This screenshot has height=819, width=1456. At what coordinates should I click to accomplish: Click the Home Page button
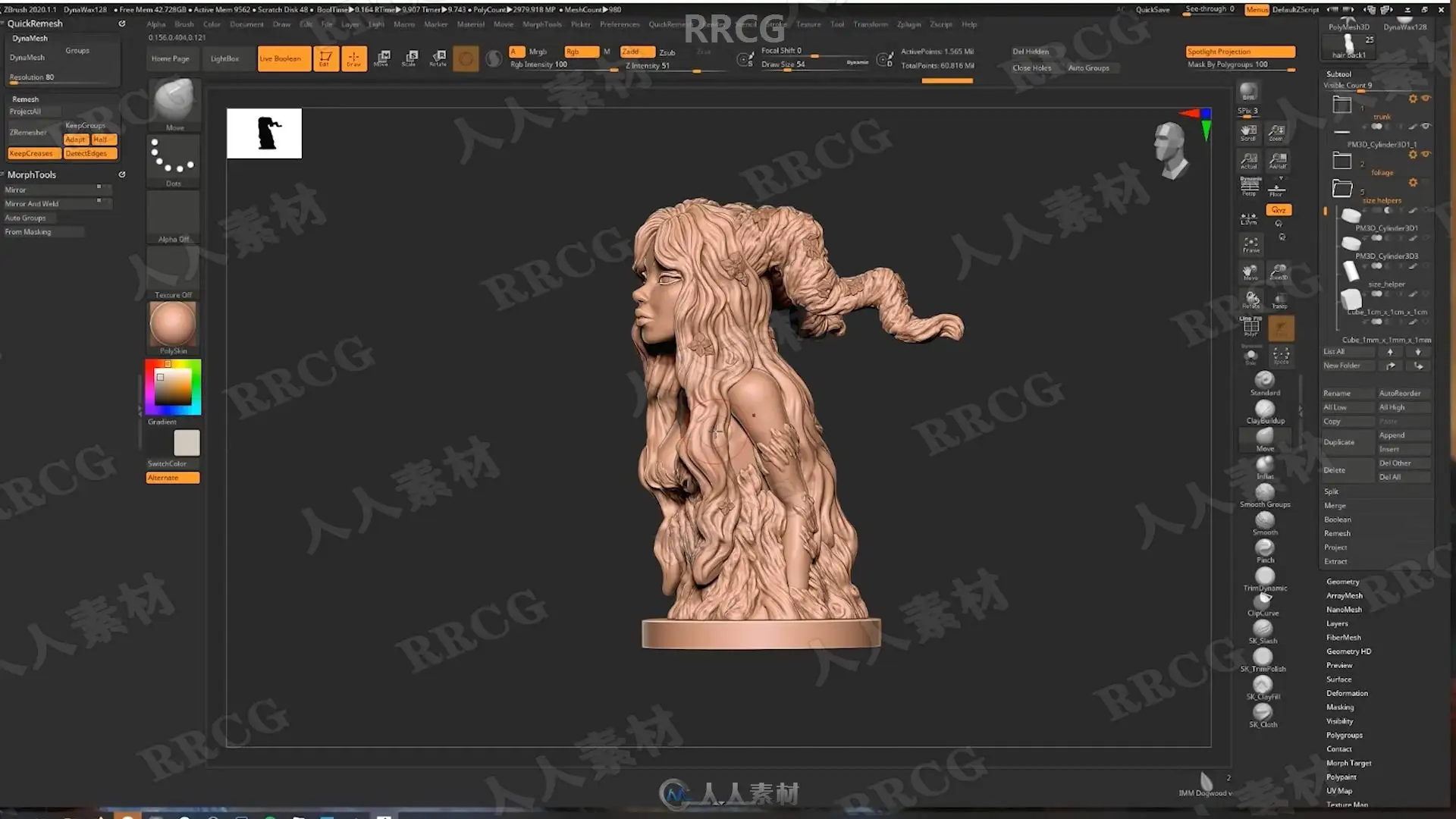(x=170, y=58)
